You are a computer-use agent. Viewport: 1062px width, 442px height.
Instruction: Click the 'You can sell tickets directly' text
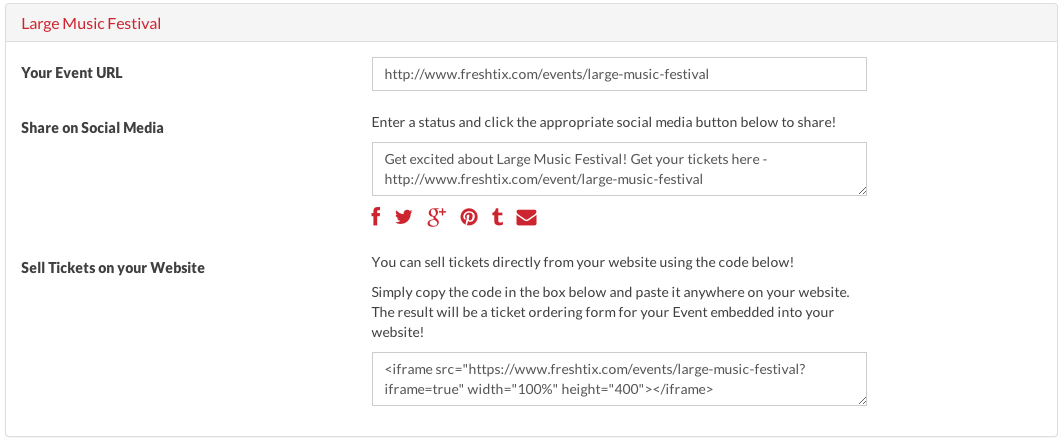tap(582, 262)
